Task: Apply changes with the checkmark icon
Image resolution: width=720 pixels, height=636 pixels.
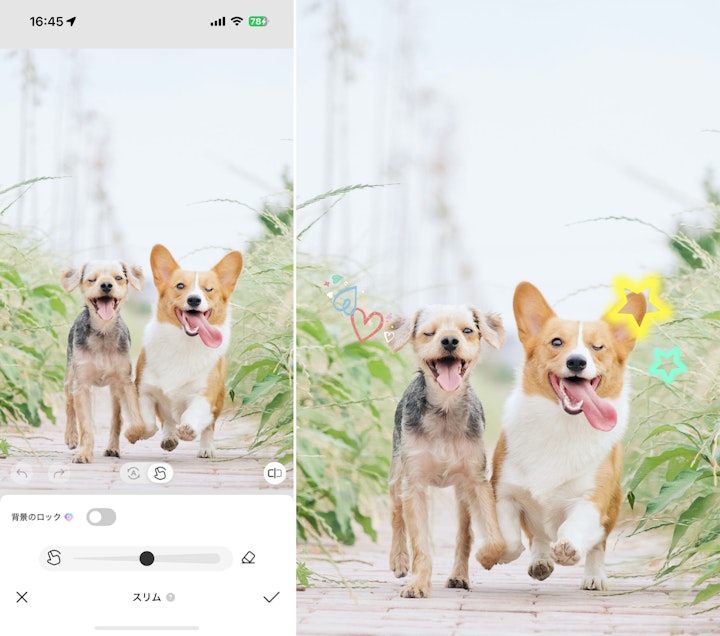Action: click(x=271, y=597)
